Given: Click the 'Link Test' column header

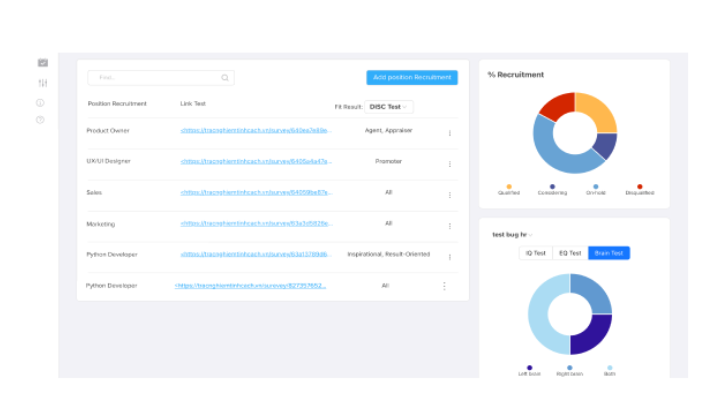Looking at the screenshot, I should 193,104.
